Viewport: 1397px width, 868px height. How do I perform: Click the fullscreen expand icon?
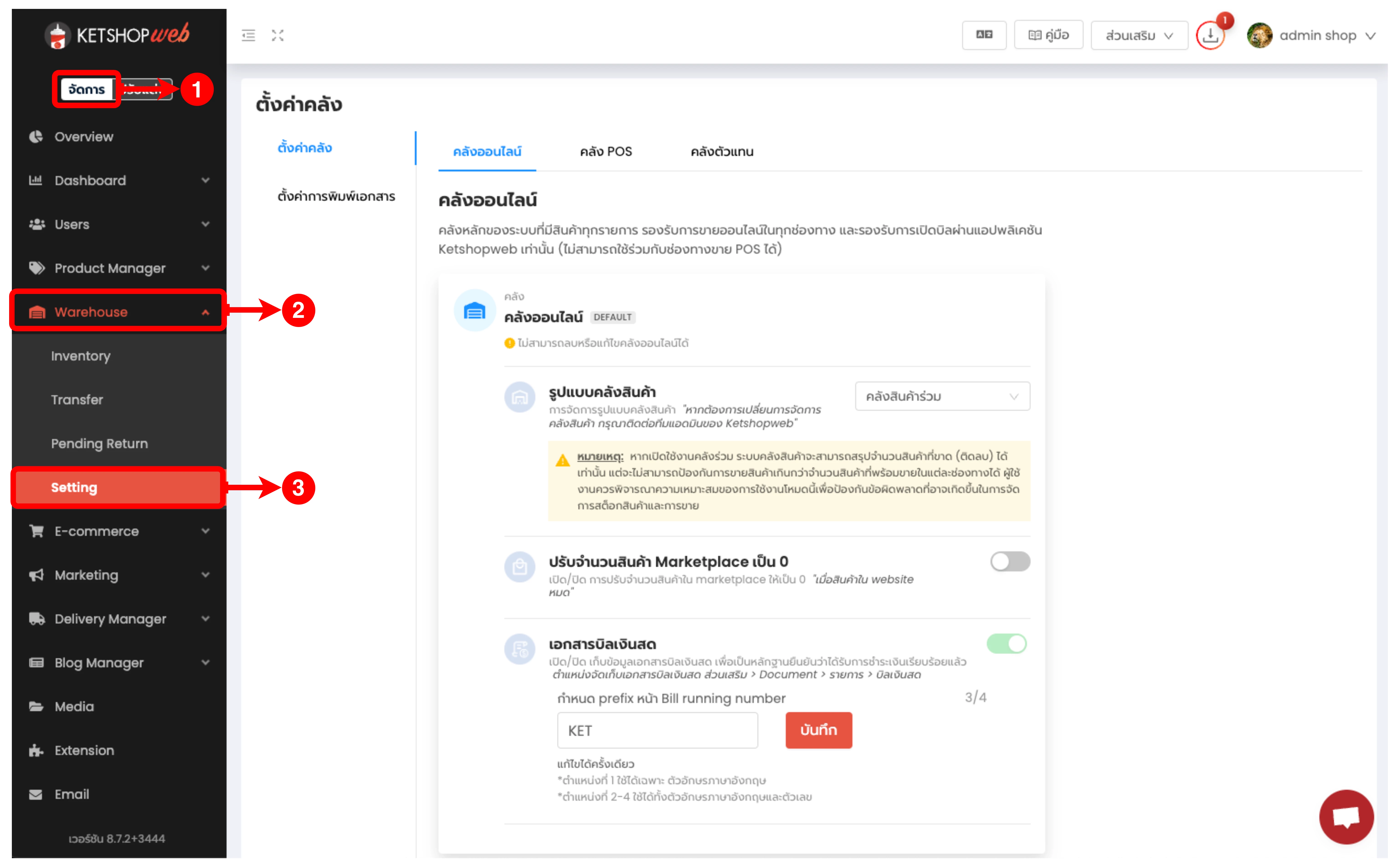[278, 36]
